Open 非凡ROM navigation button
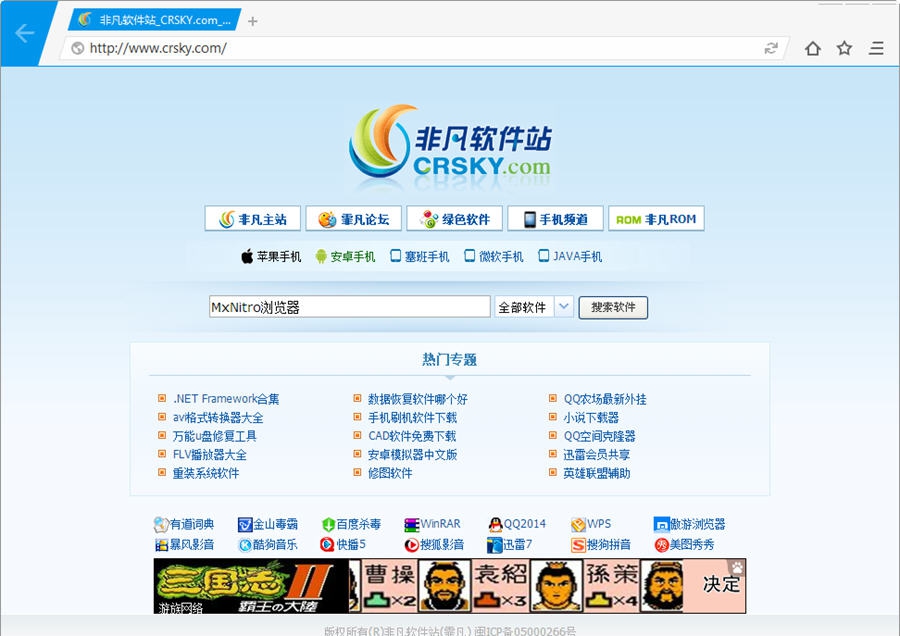Viewport: 900px width, 636px height. (x=656, y=219)
